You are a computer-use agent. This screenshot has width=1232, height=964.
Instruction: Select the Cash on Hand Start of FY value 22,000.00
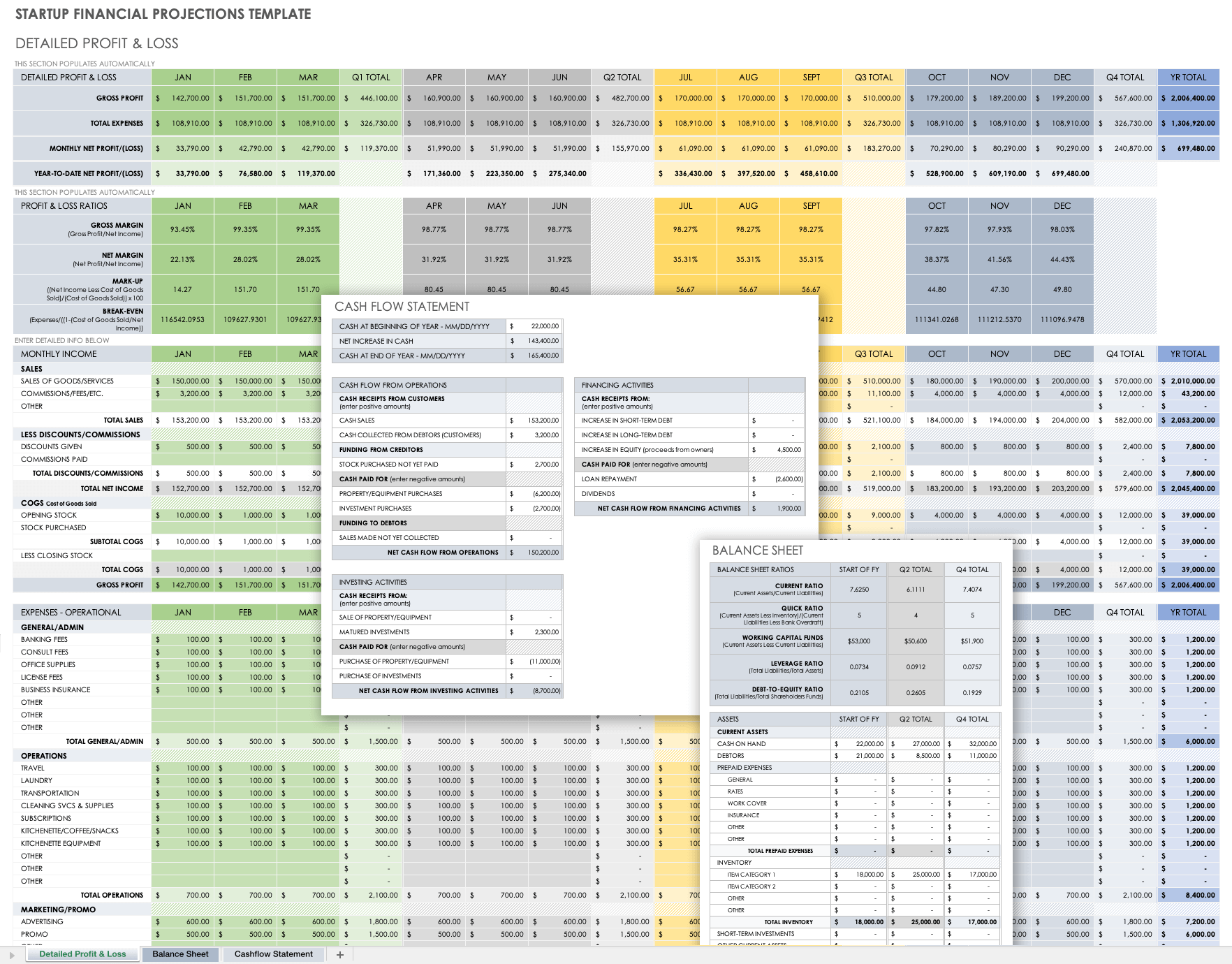pyautogui.click(x=859, y=744)
